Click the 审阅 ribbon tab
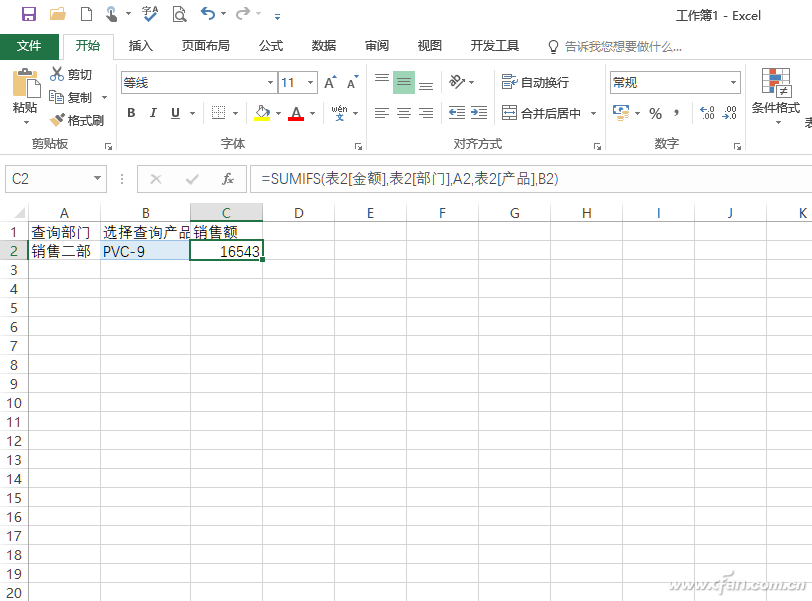Viewport: 812px width, 601px height. (377, 46)
